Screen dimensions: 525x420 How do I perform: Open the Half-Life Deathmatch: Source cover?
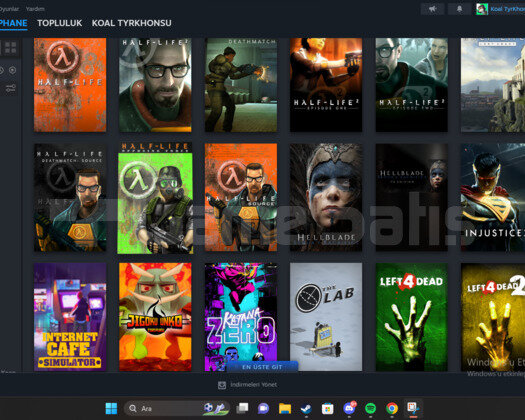70,197
